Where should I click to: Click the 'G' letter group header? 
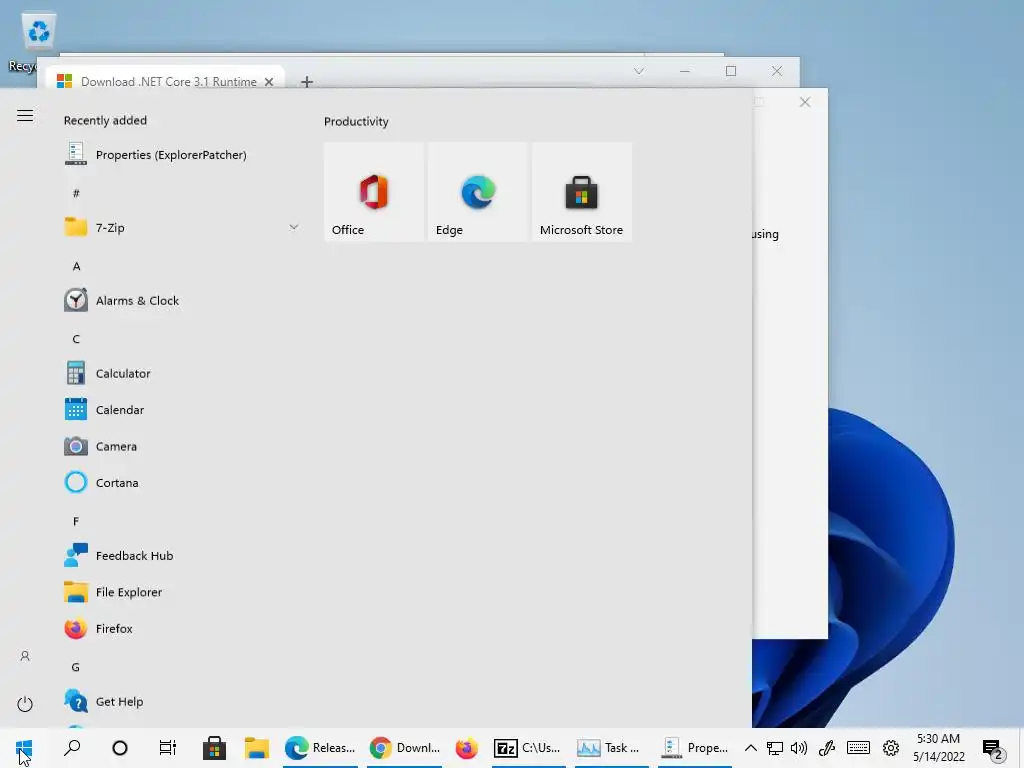click(x=76, y=667)
